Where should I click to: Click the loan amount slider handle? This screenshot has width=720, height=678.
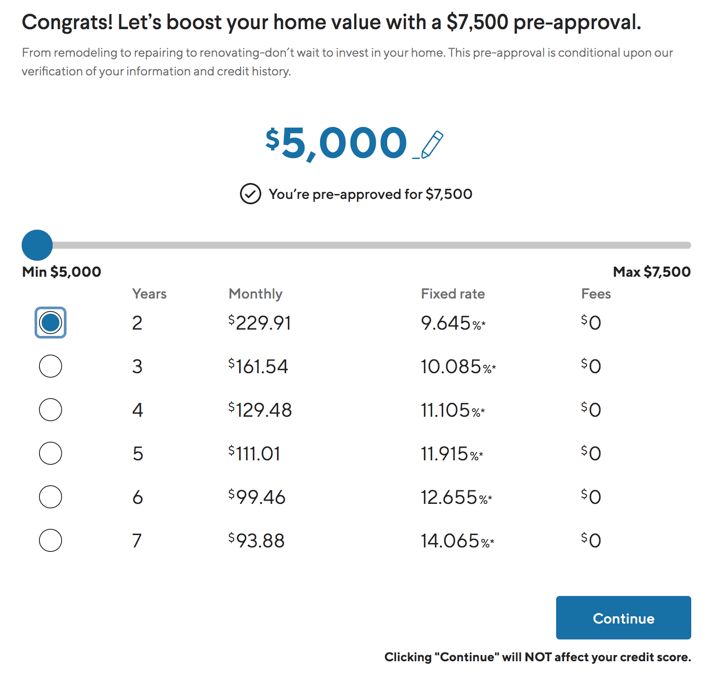(x=37, y=245)
